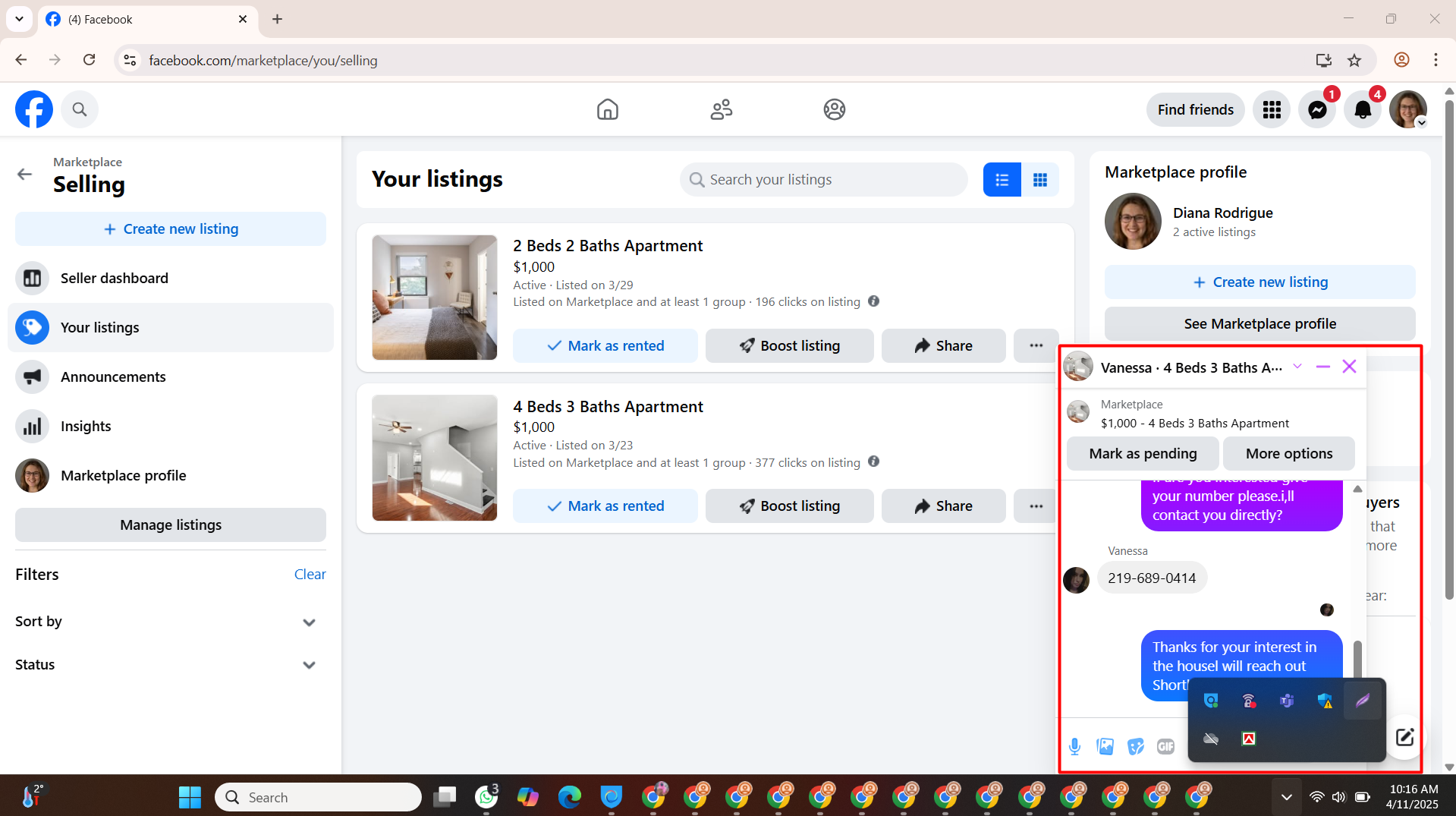Go to the Home feed icon
Viewport: 1456px width, 816px height.
[607, 109]
